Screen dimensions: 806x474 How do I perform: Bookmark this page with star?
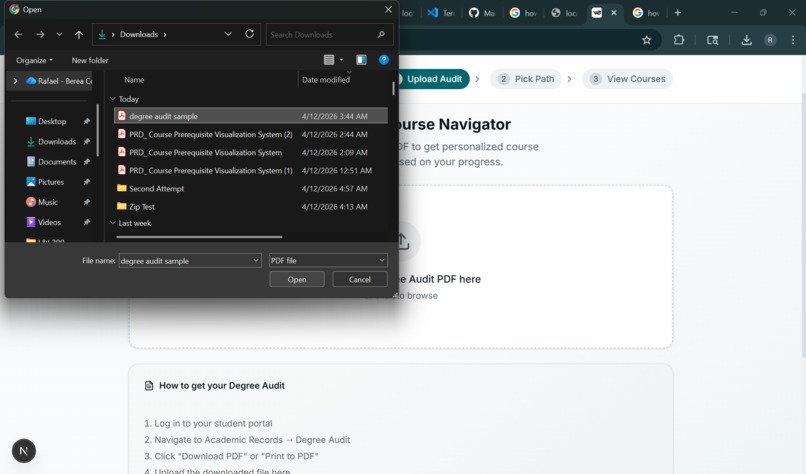point(647,40)
